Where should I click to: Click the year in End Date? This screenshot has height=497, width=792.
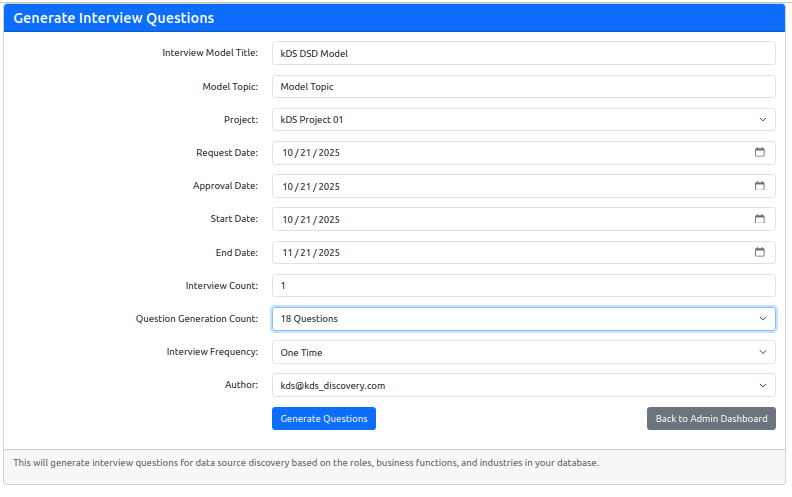(x=329, y=252)
